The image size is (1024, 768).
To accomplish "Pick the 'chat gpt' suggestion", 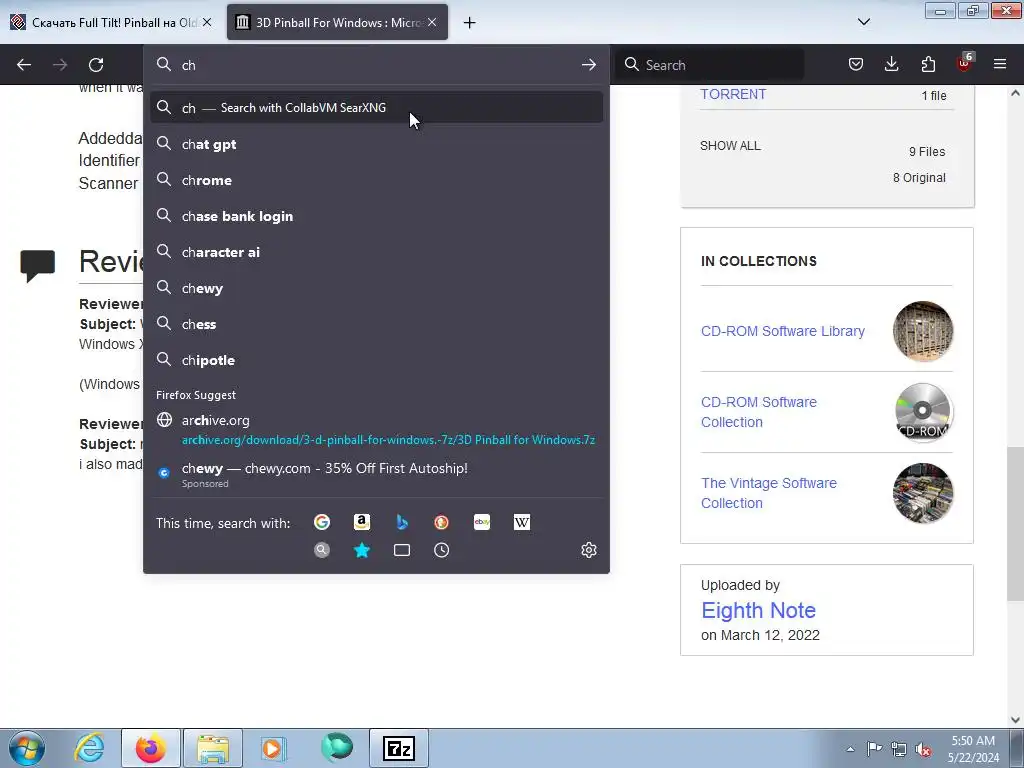I will tap(376, 144).
